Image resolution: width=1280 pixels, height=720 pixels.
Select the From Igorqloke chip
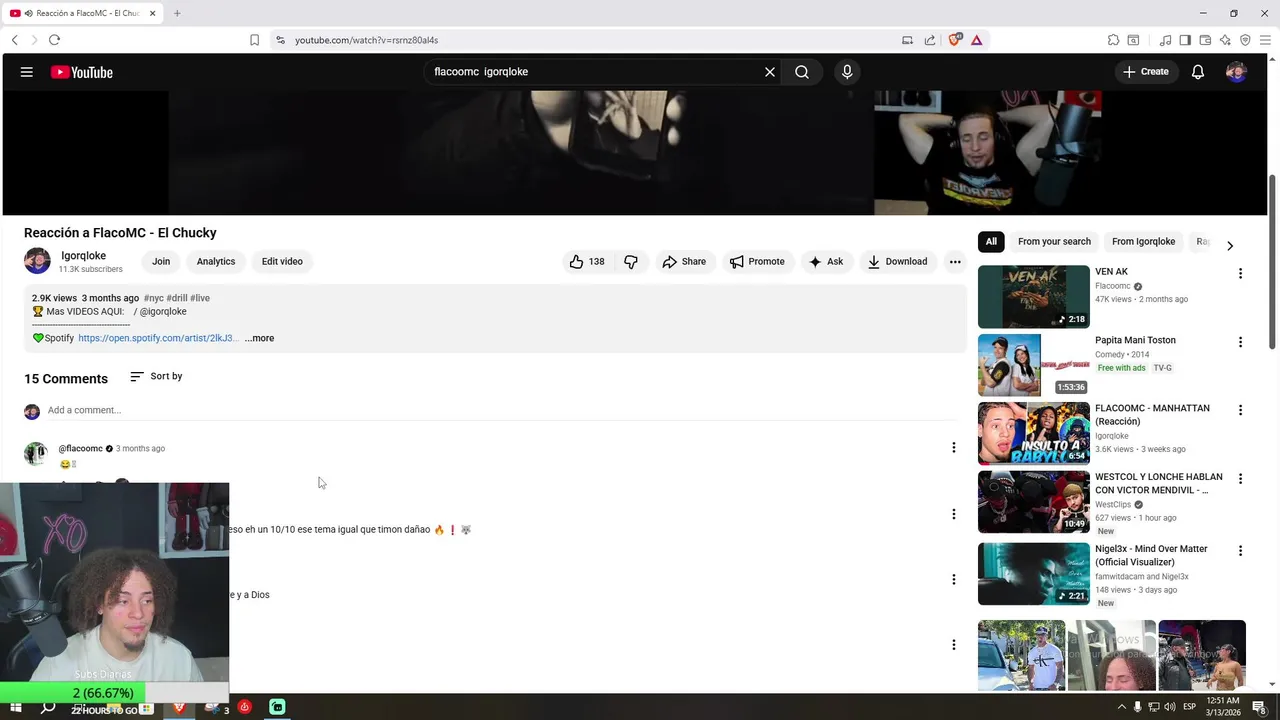pyautogui.click(x=1143, y=241)
